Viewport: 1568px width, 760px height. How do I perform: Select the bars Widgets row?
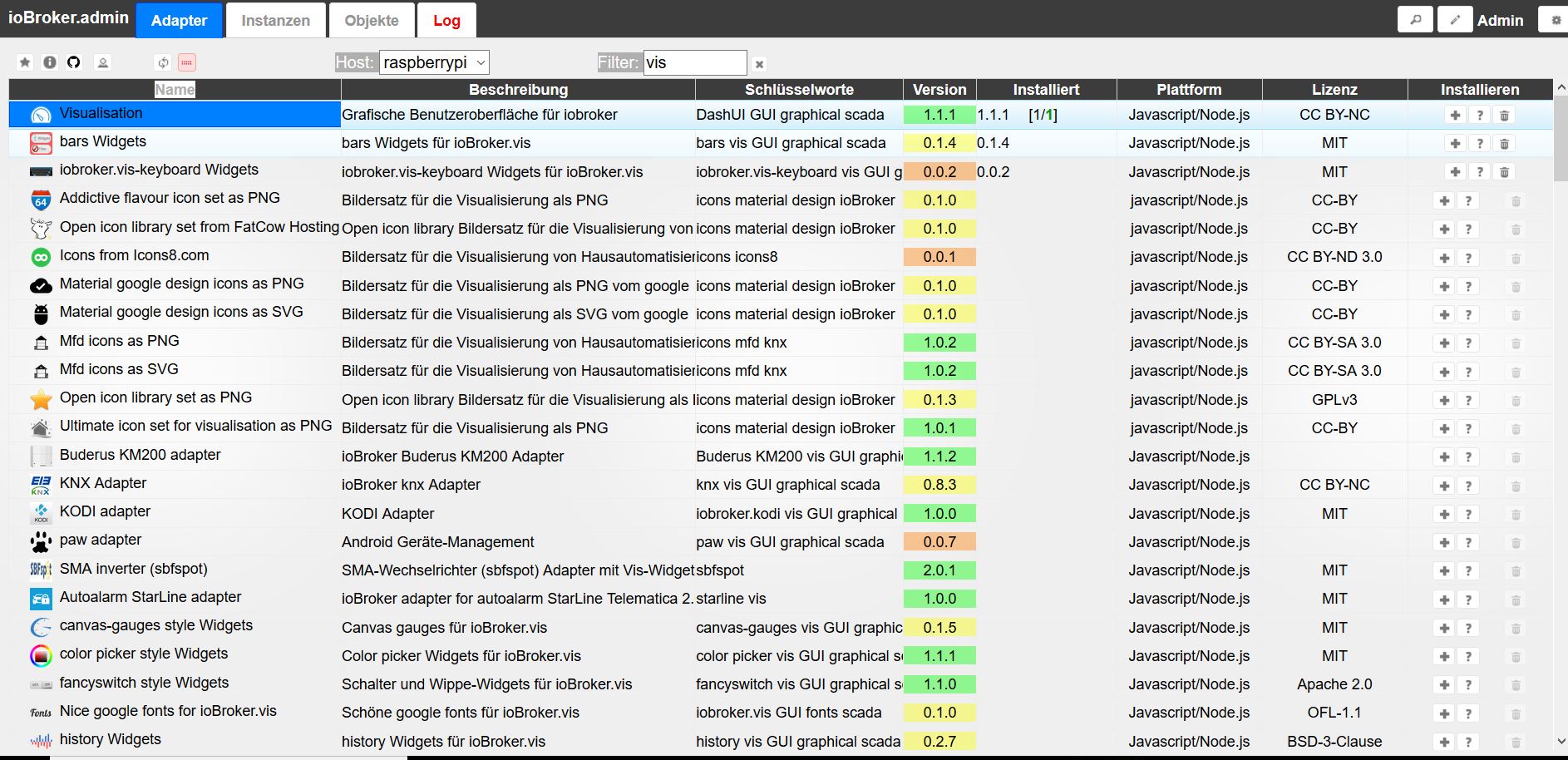[780, 143]
